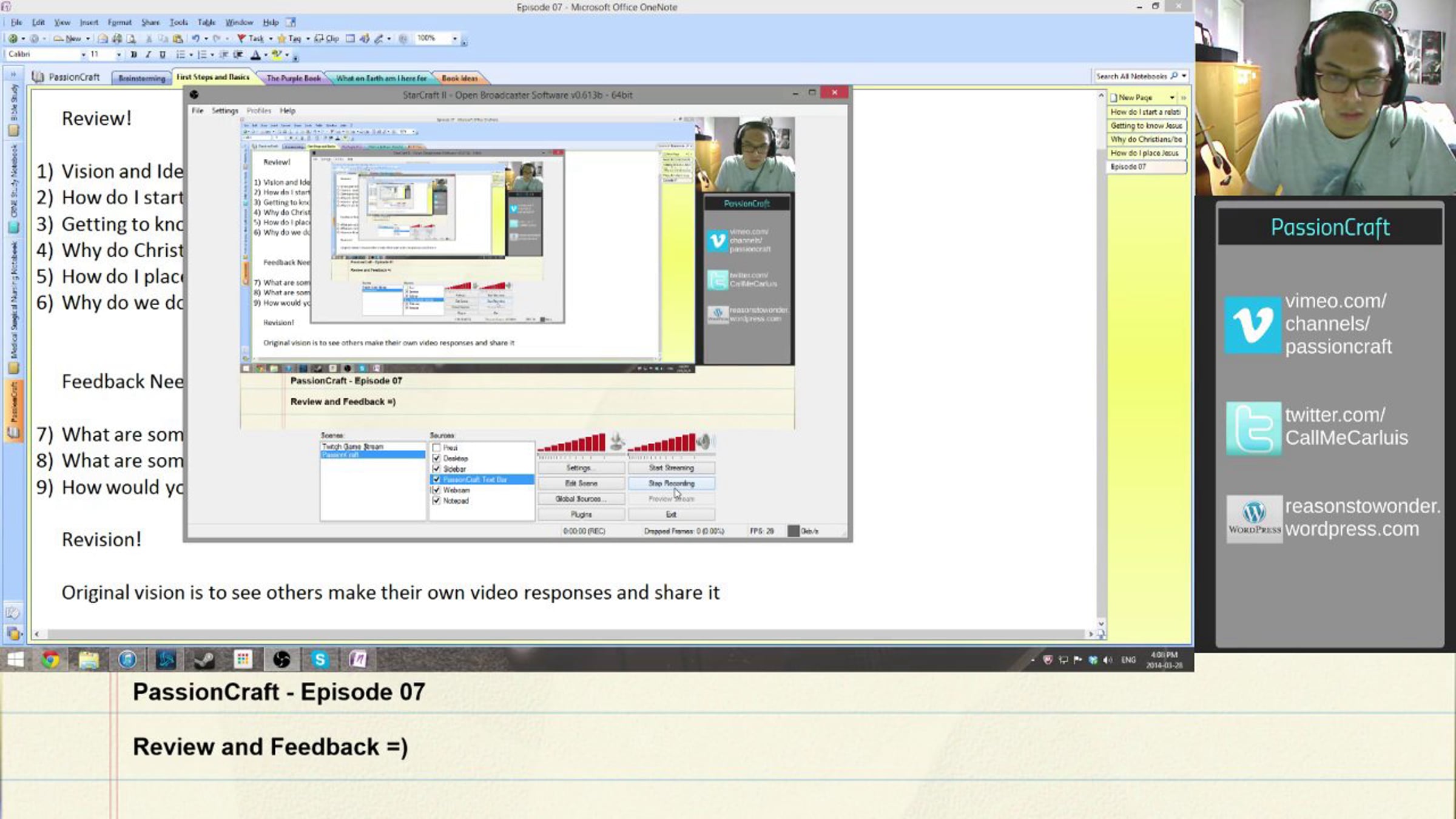Switch to The Purple Book tab
This screenshot has height=819, width=1456.
[293, 78]
